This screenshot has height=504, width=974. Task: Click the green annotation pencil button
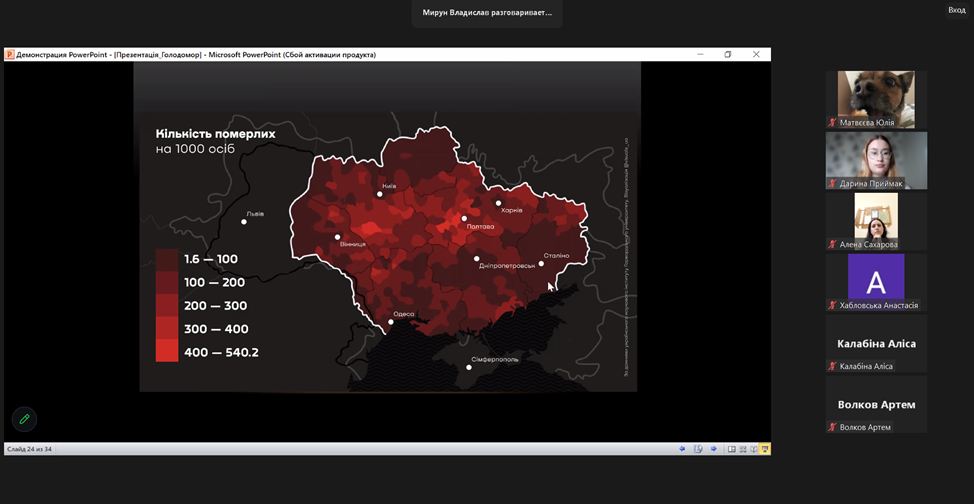pyautogui.click(x=24, y=419)
